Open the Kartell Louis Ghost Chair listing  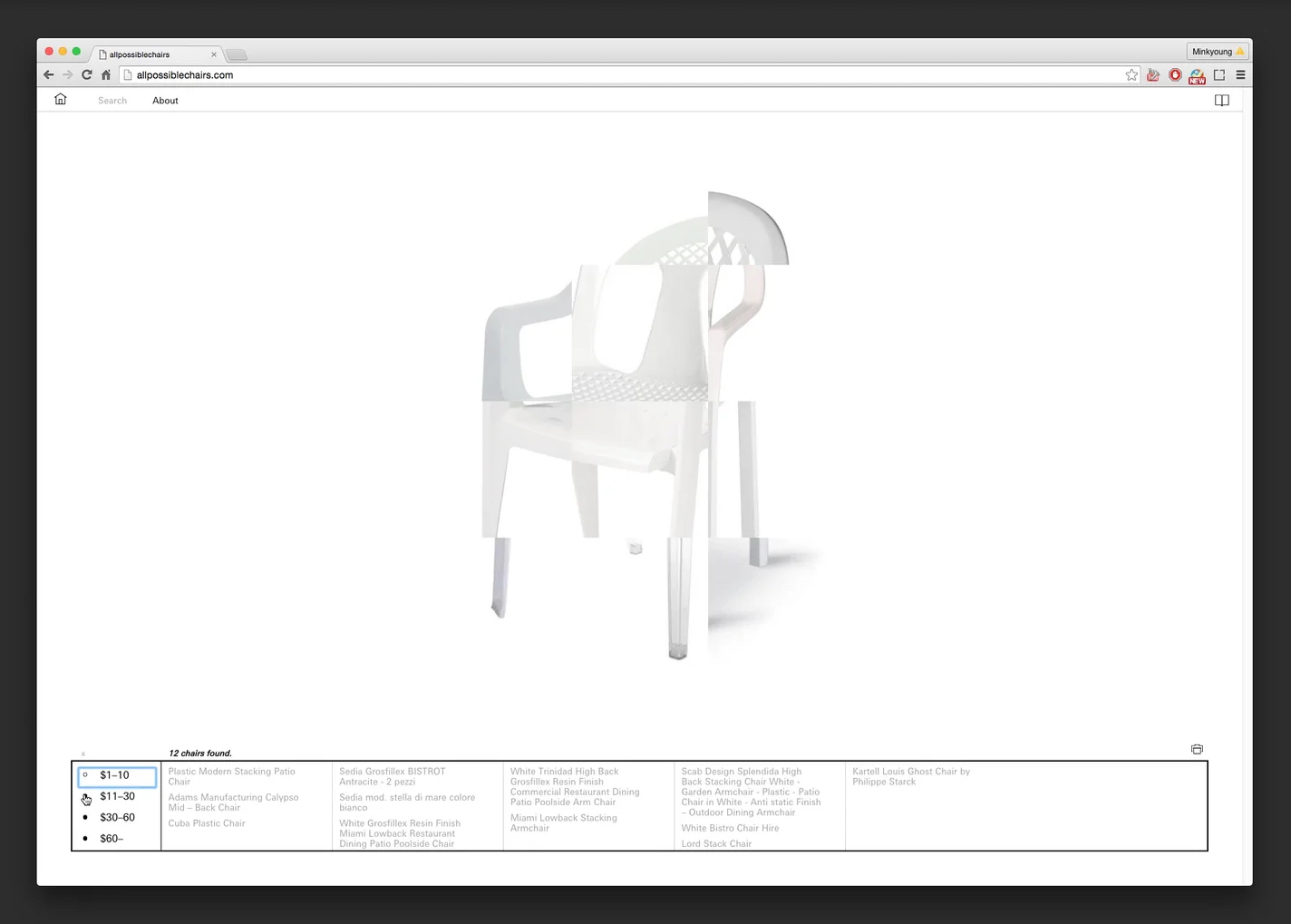(x=910, y=776)
